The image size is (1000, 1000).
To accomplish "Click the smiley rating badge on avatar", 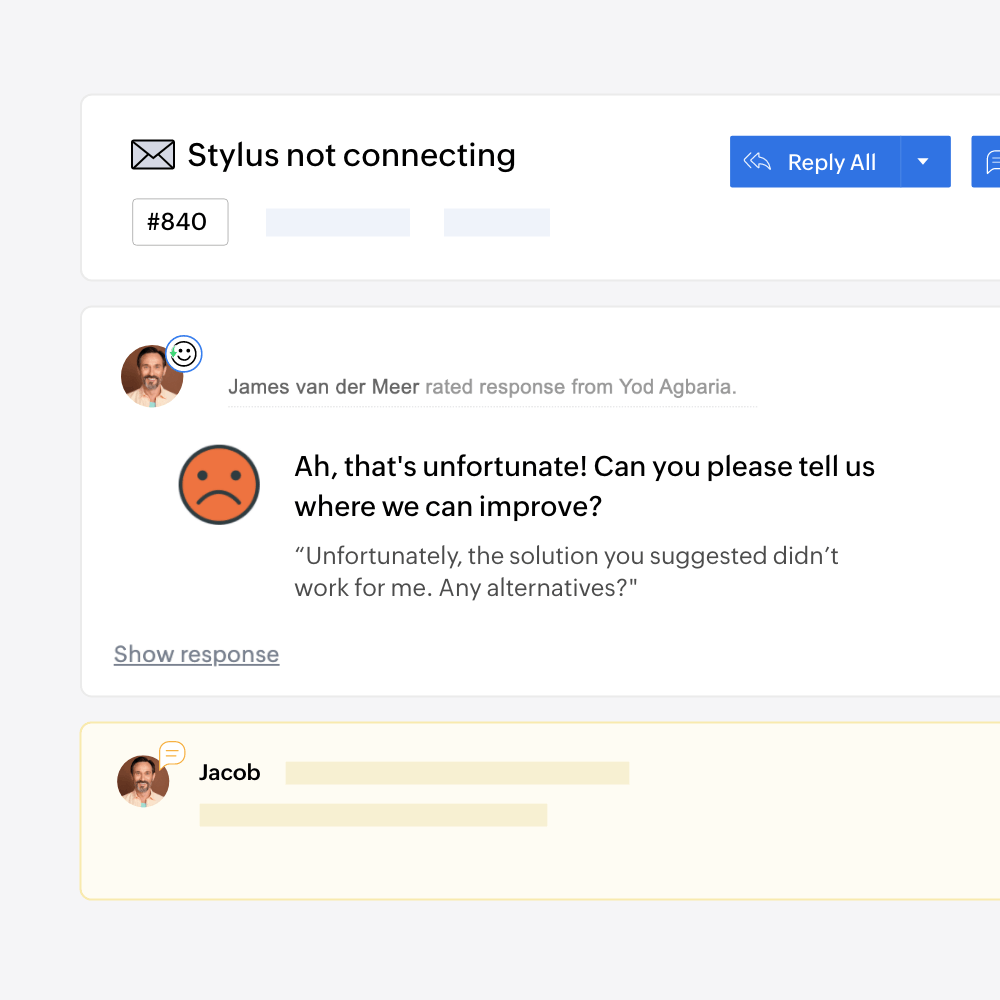I will click(184, 354).
